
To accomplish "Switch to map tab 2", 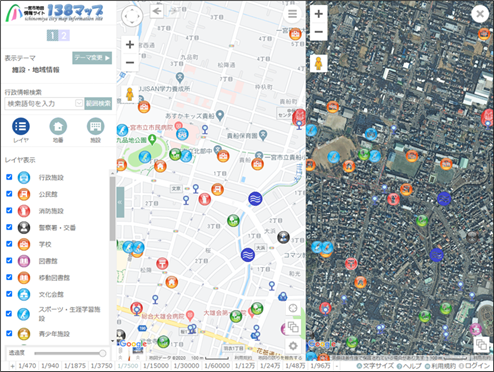I will point(64,35).
